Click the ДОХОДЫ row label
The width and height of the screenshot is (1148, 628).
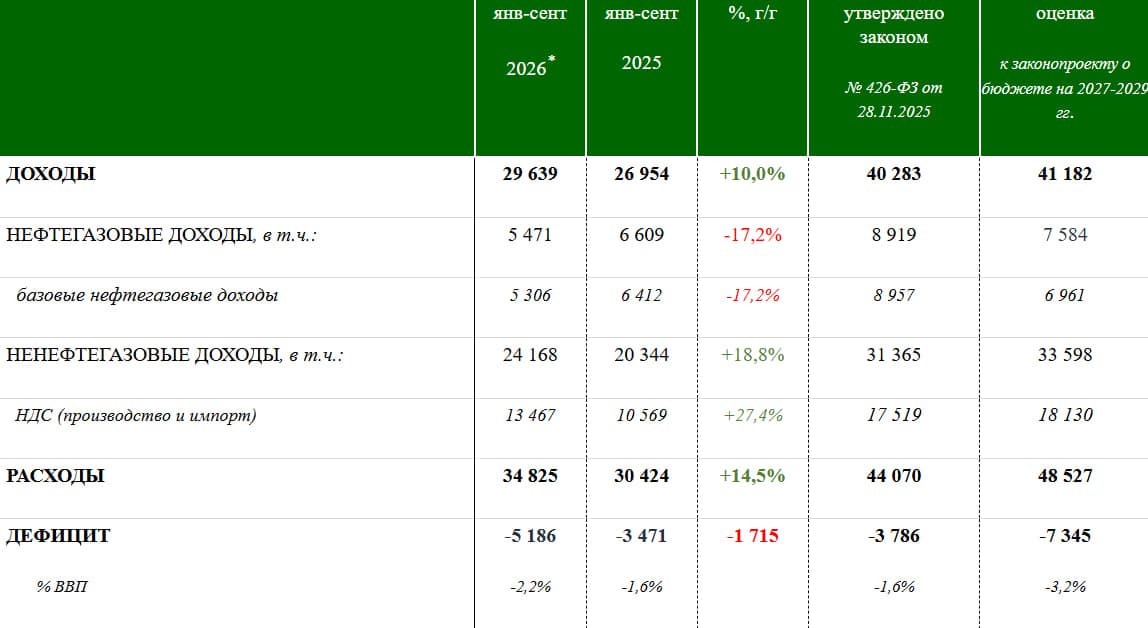pyautogui.click(x=51, y=174)
